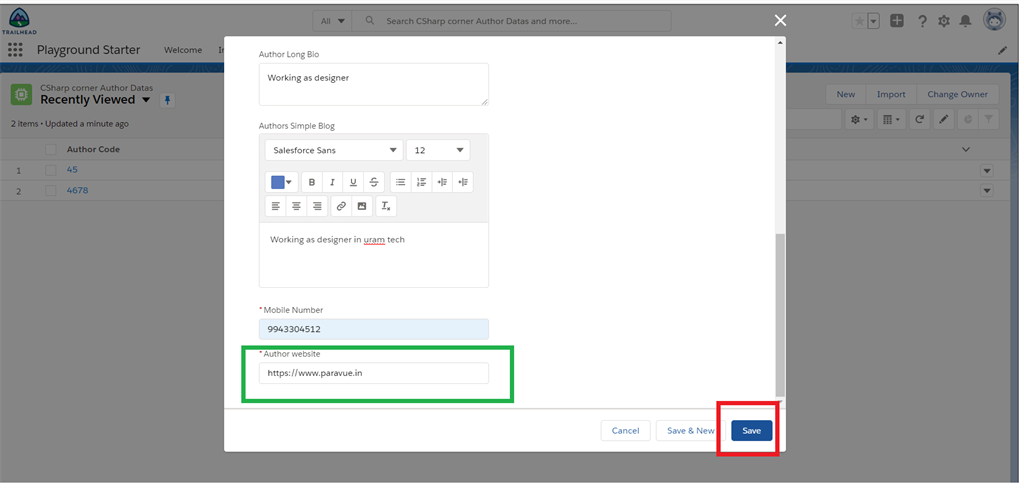Open the Welcome tab
Screen dimensions: 1024x488
pyautogui.click(x=183, y=50)
